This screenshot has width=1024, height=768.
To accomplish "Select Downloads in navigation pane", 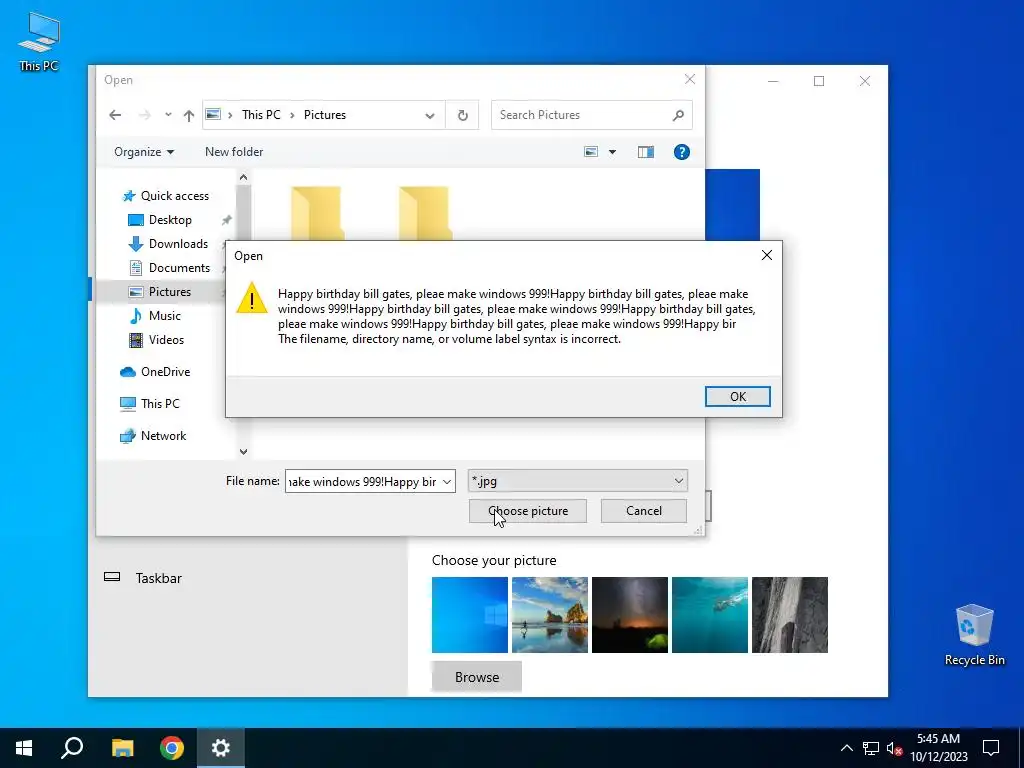I will (168, 244).
